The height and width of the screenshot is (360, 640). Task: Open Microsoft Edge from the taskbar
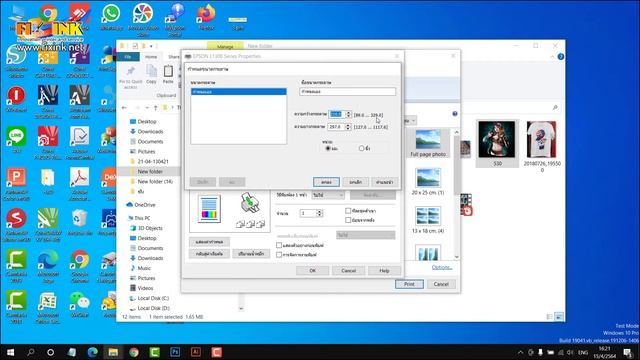coord(93,352)
